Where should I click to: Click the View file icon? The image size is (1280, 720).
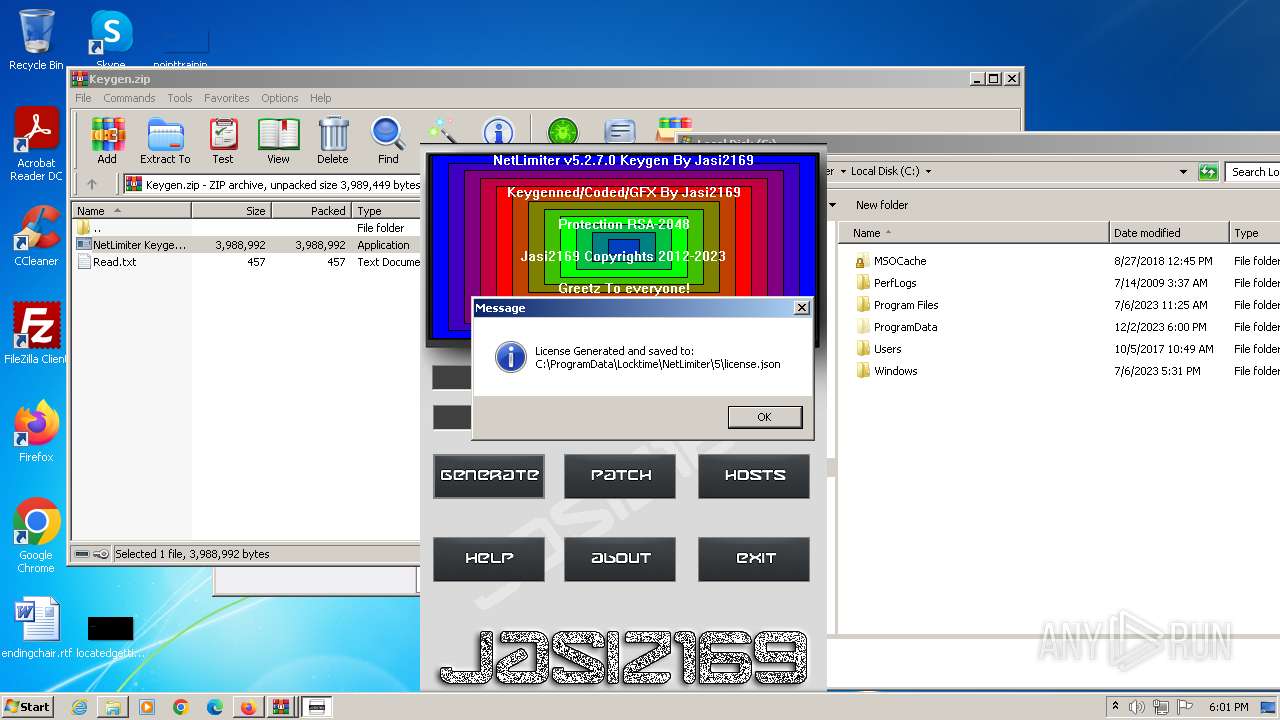coord(278,141)
